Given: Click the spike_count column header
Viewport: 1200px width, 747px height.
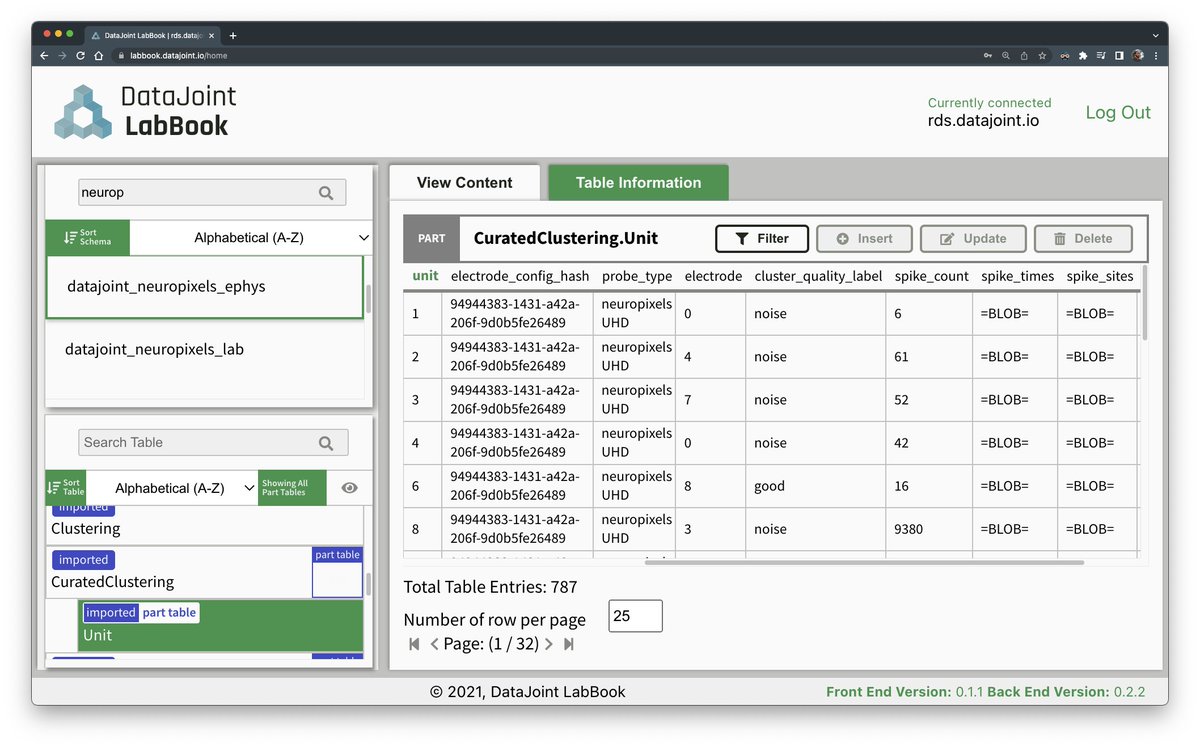Looking at the screenshot, I should (x=929, y=276).
